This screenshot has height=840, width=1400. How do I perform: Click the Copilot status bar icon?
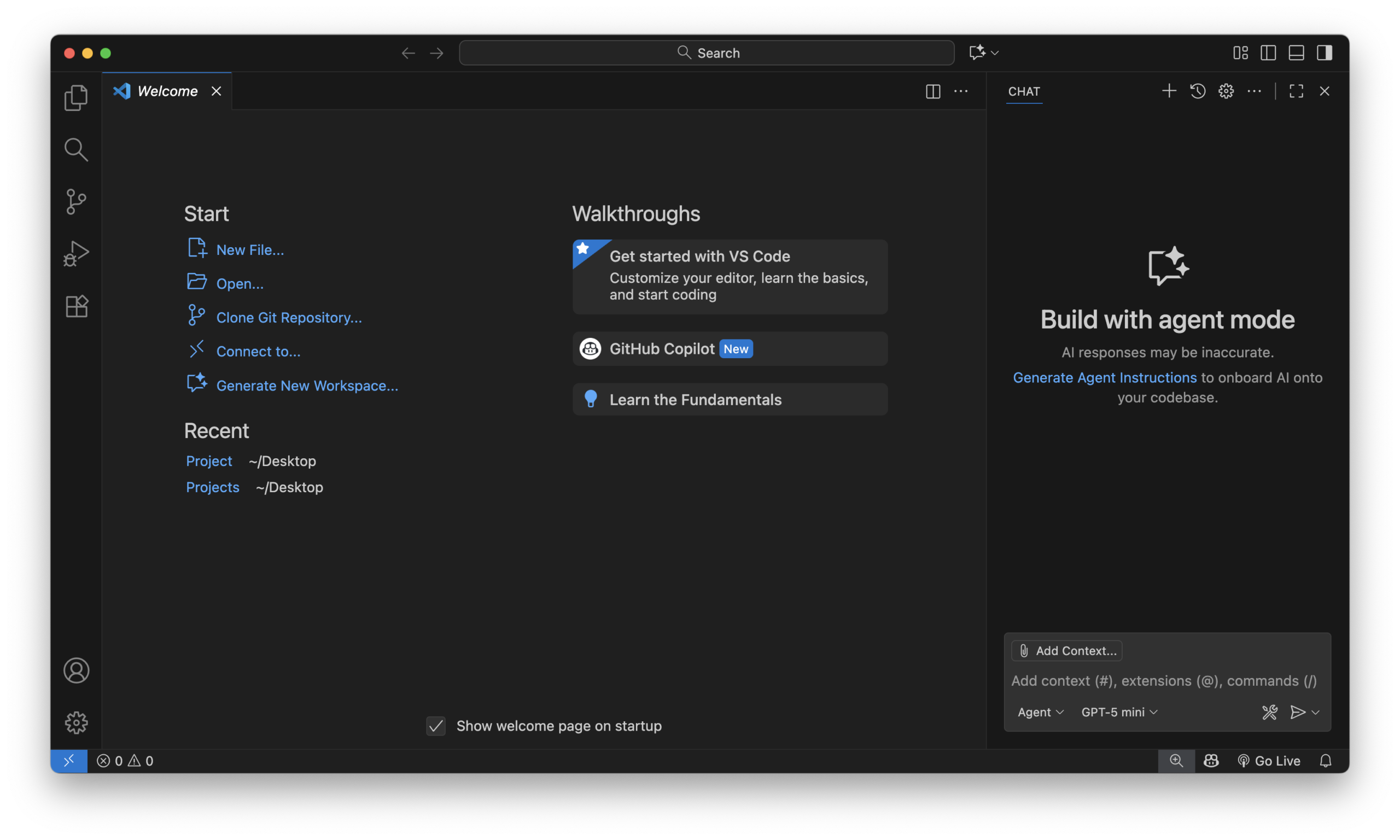[1210, 761]
